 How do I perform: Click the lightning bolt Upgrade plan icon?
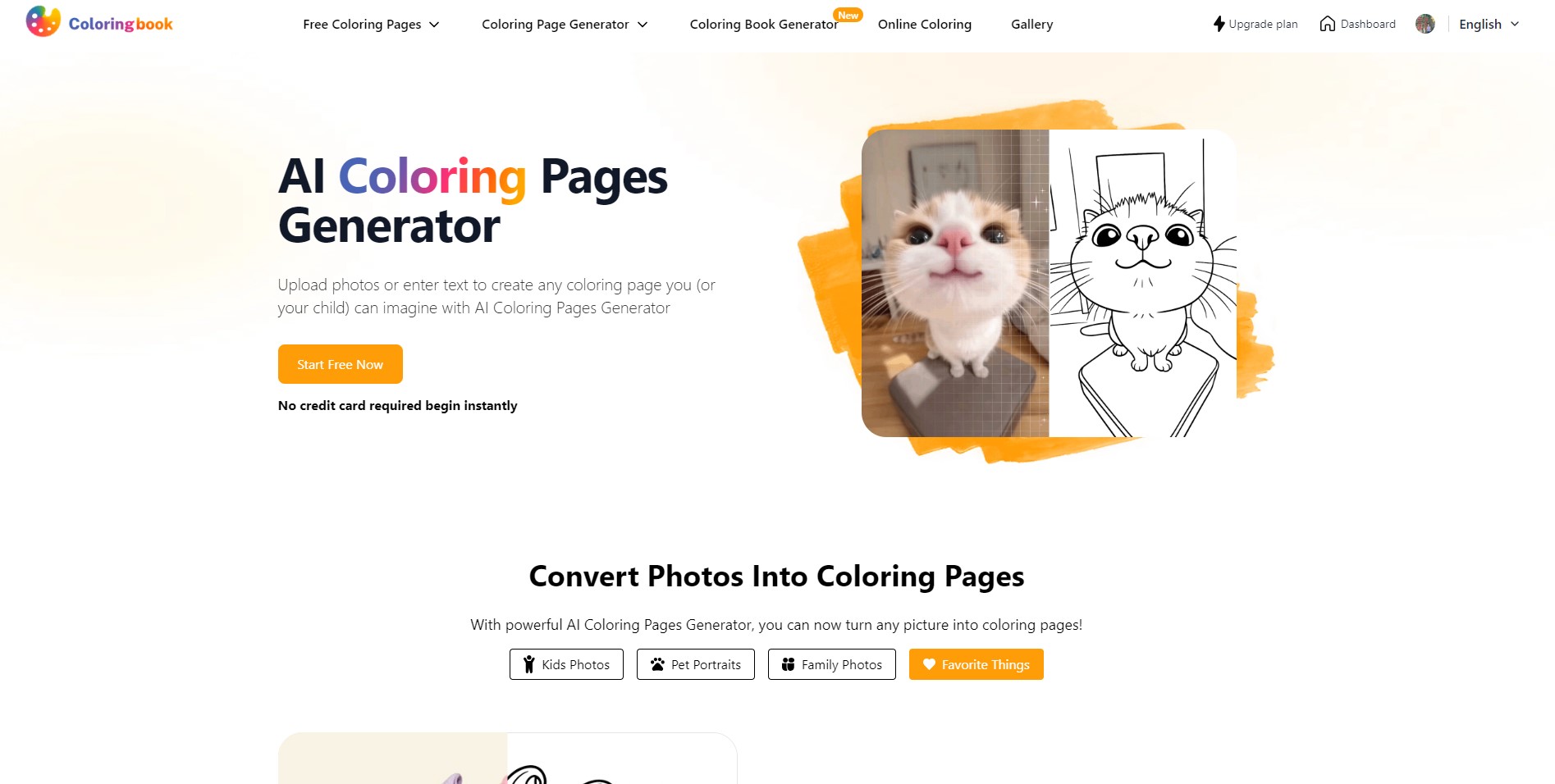coord(1219,24)
